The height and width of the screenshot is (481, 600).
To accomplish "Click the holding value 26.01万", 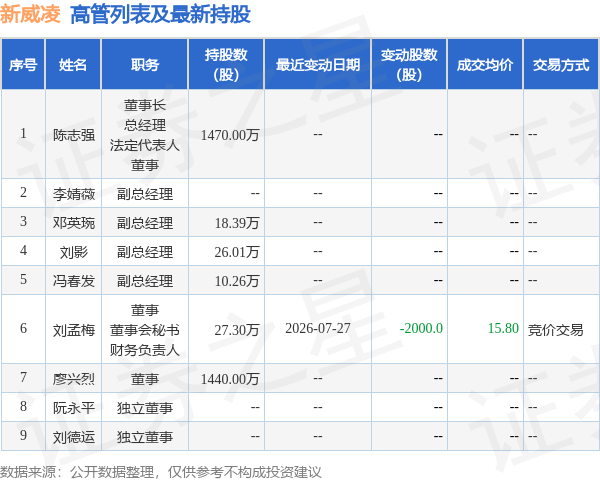I will 237,252.
